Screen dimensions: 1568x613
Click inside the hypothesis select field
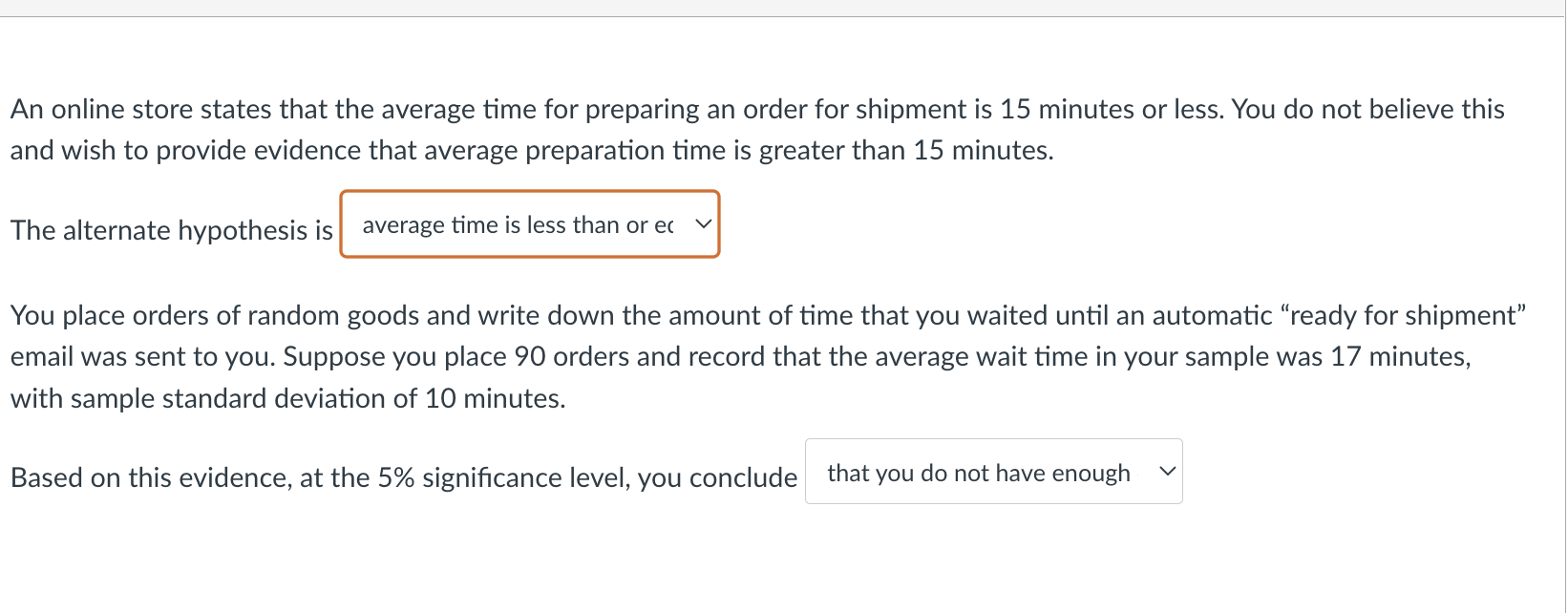(516, 224)
